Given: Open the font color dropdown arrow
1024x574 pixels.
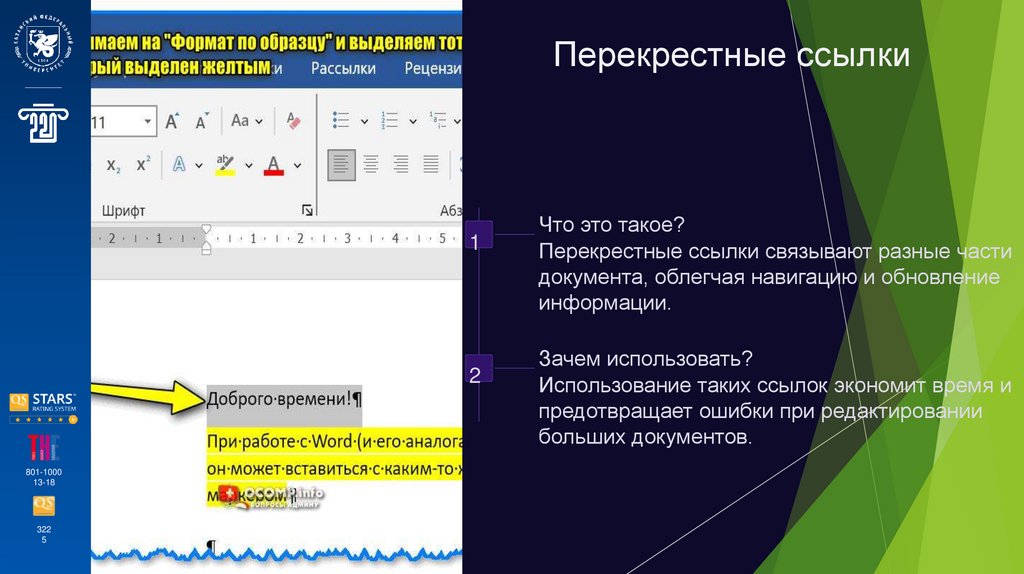Looking at the screenshot, I should [x=297, y=166].
